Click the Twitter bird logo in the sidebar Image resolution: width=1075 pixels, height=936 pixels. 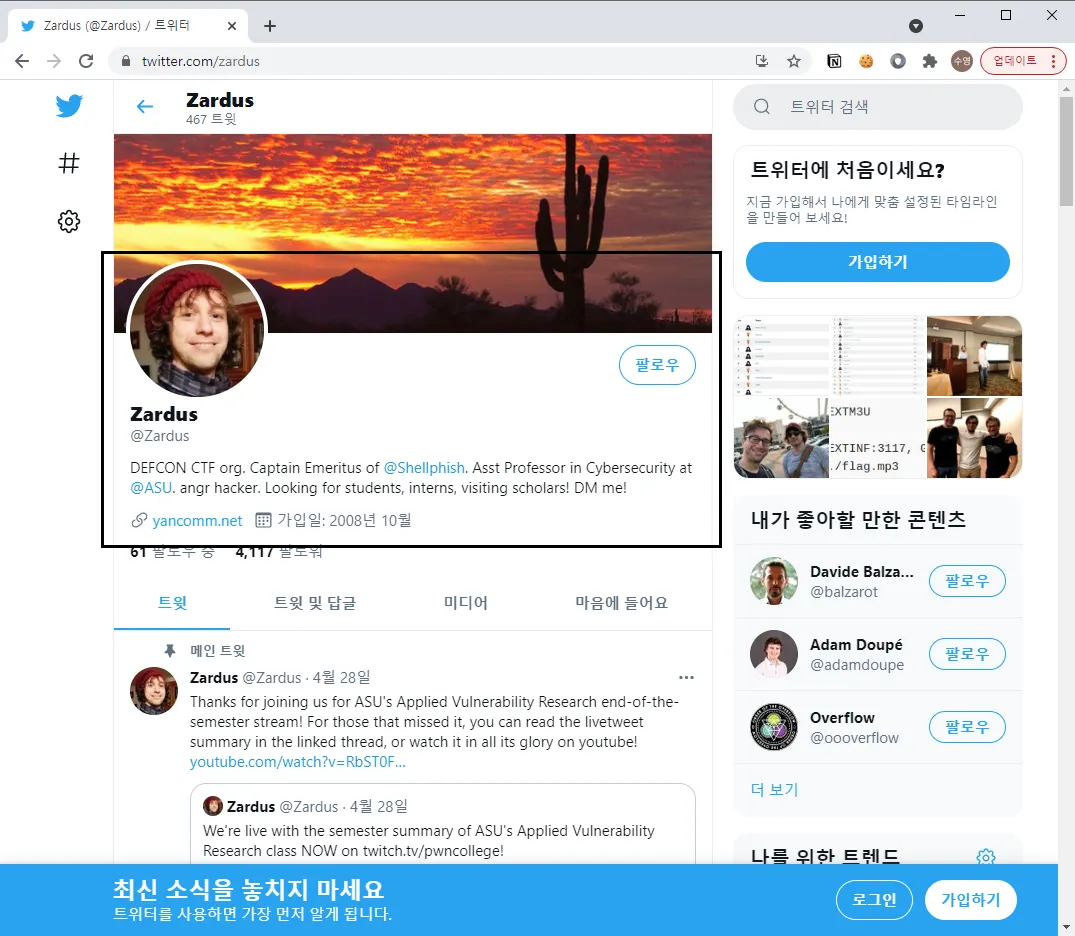pos(69,106)
